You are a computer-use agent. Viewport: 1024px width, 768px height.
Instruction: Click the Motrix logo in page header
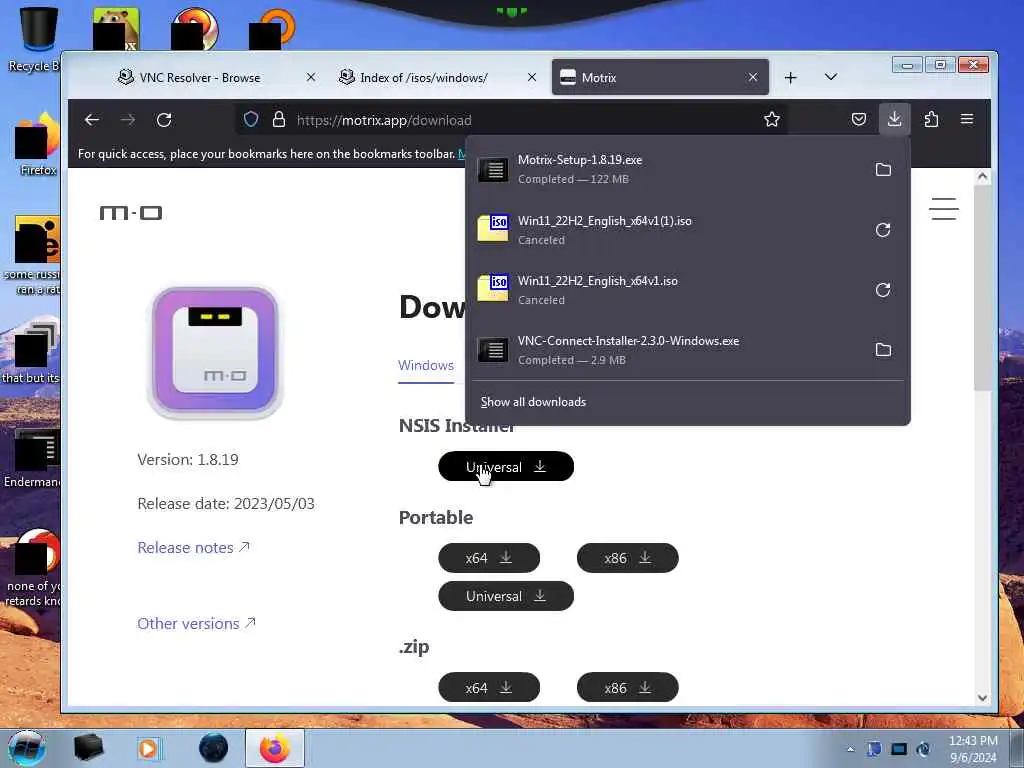[131, 213]
